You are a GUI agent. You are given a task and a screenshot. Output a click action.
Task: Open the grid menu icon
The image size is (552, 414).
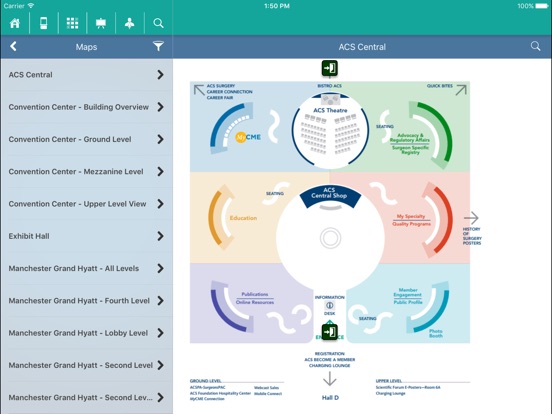72,23
